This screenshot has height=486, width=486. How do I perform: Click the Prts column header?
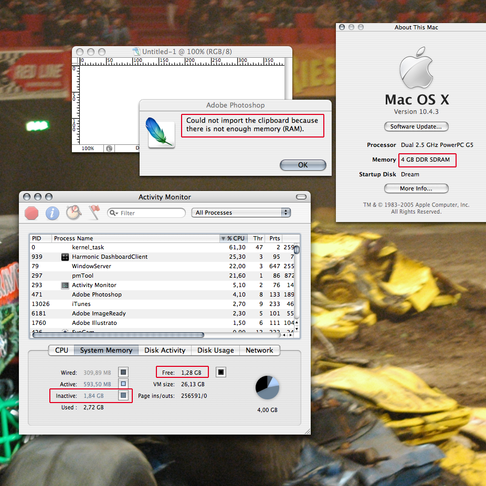click(x=274, y=238)
